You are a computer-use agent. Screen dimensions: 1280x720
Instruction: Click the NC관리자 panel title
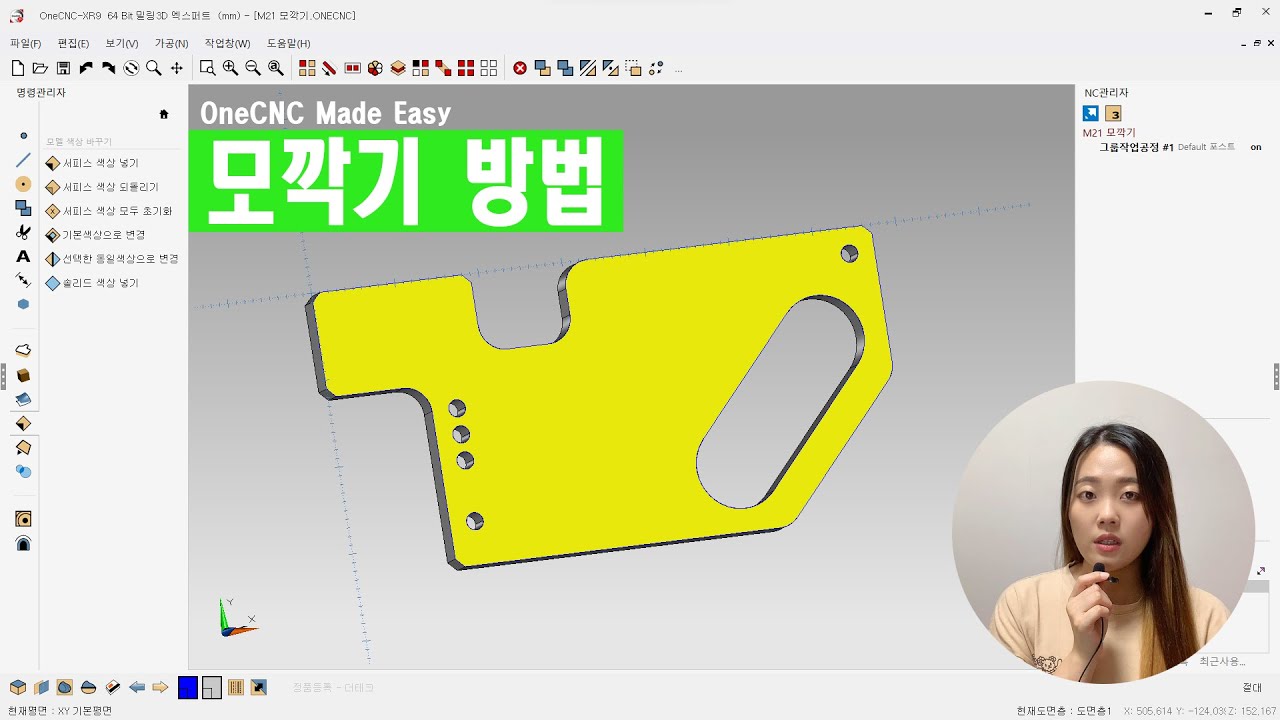1106,93
